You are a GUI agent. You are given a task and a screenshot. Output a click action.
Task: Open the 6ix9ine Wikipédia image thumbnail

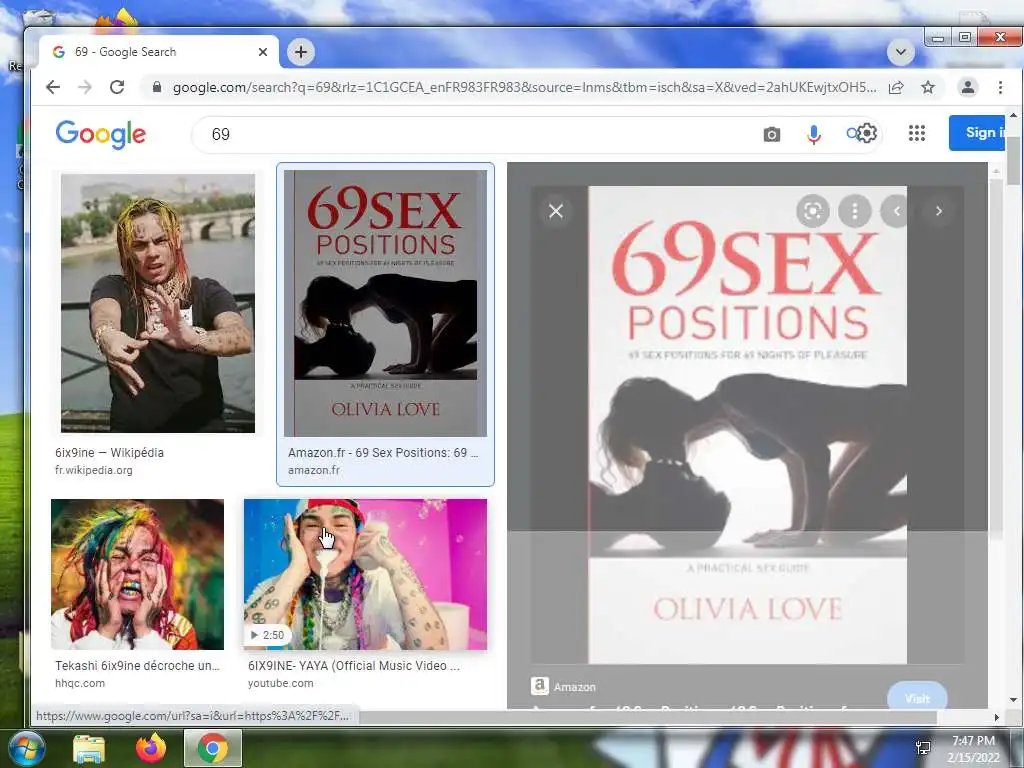click(x=158, y=303)
